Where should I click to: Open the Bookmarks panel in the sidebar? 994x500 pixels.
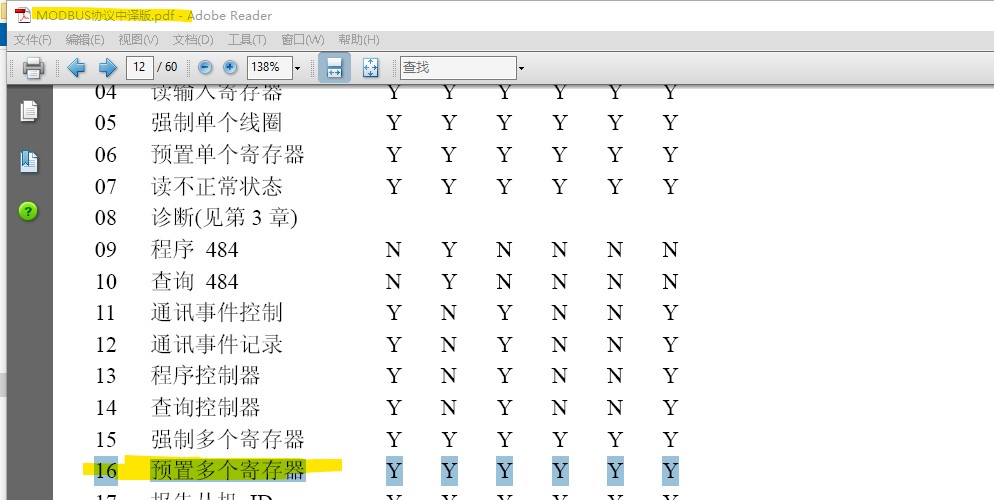pos(29,161)
